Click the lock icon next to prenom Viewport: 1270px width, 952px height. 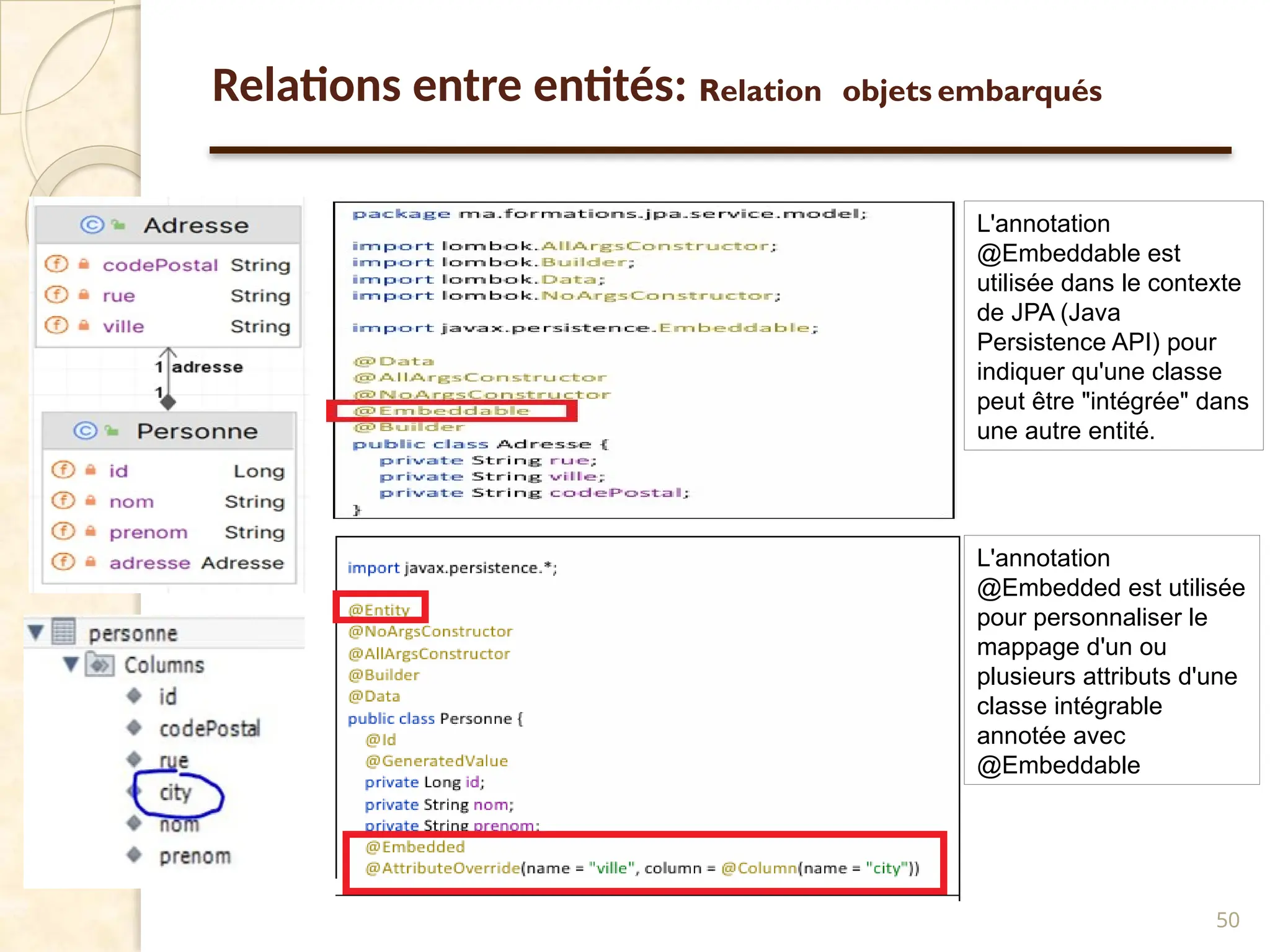click(91, 531)
